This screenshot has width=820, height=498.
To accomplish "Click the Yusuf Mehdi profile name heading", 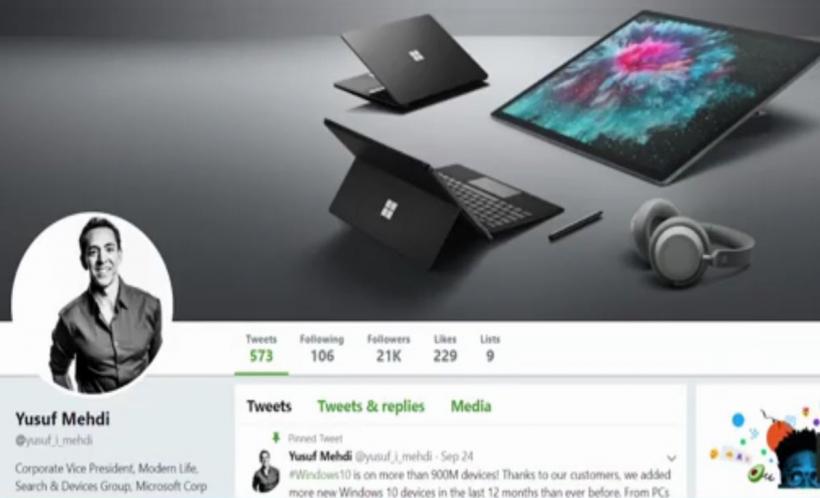I will 62,419.
